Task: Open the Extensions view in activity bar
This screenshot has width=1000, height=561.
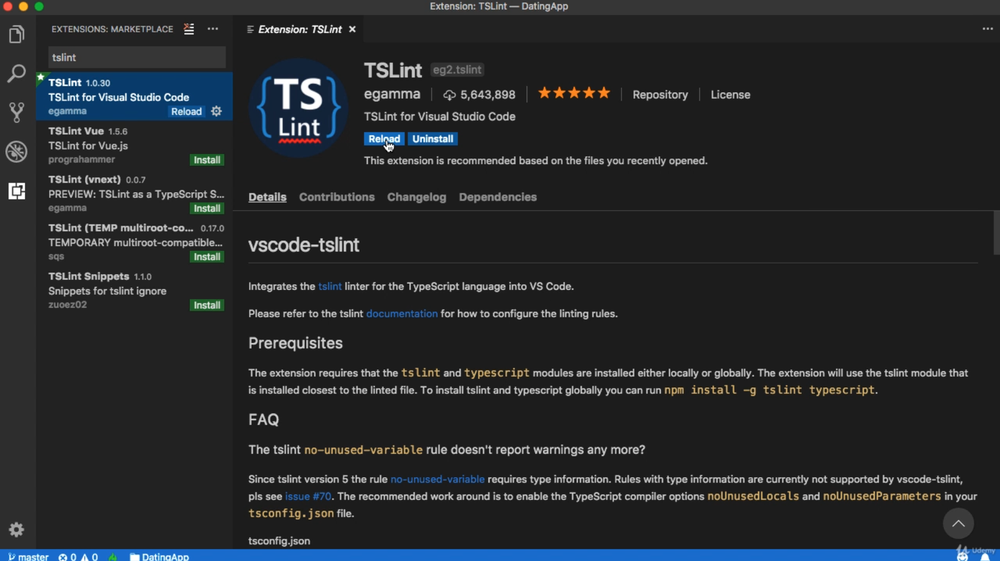Action: click(x=17, y=191)
